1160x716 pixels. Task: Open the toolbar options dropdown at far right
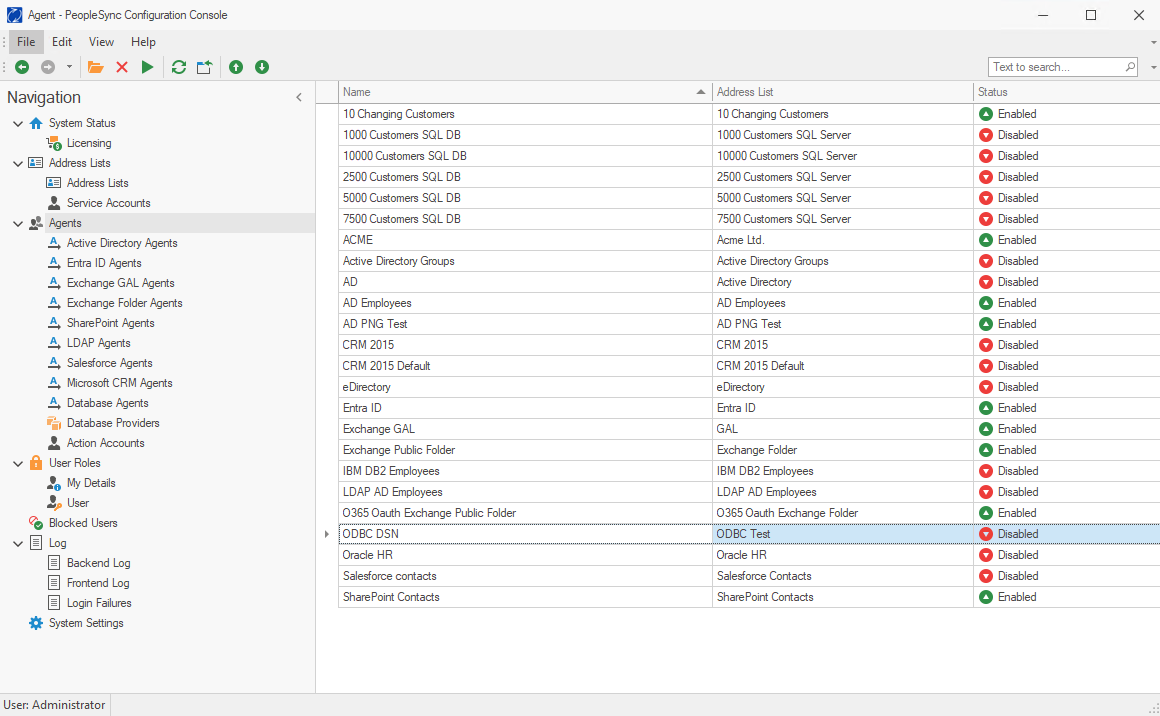pos(1153,67)
